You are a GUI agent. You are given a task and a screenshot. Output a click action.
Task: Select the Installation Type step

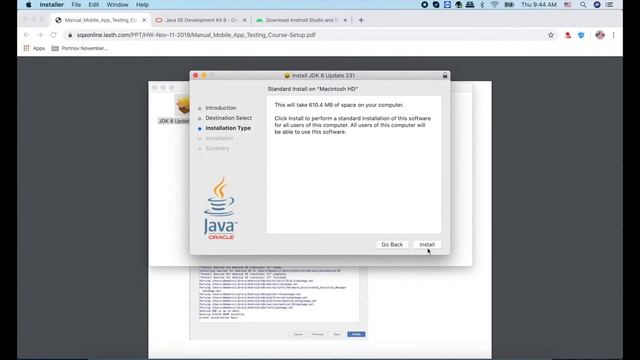point(228,128)
